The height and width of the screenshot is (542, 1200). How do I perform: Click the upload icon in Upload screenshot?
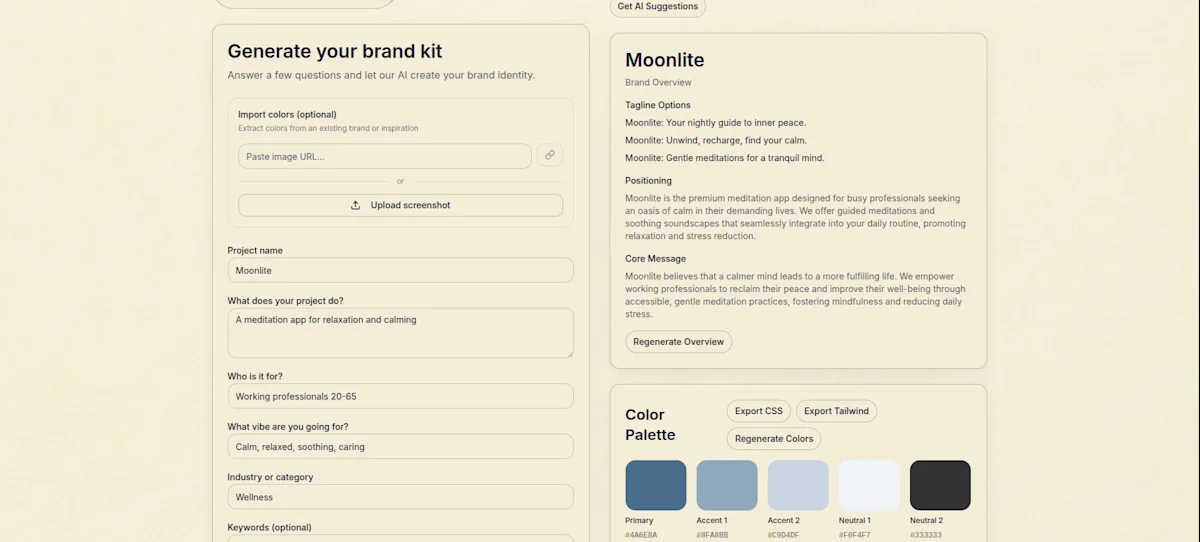click(x=355, y=205)
